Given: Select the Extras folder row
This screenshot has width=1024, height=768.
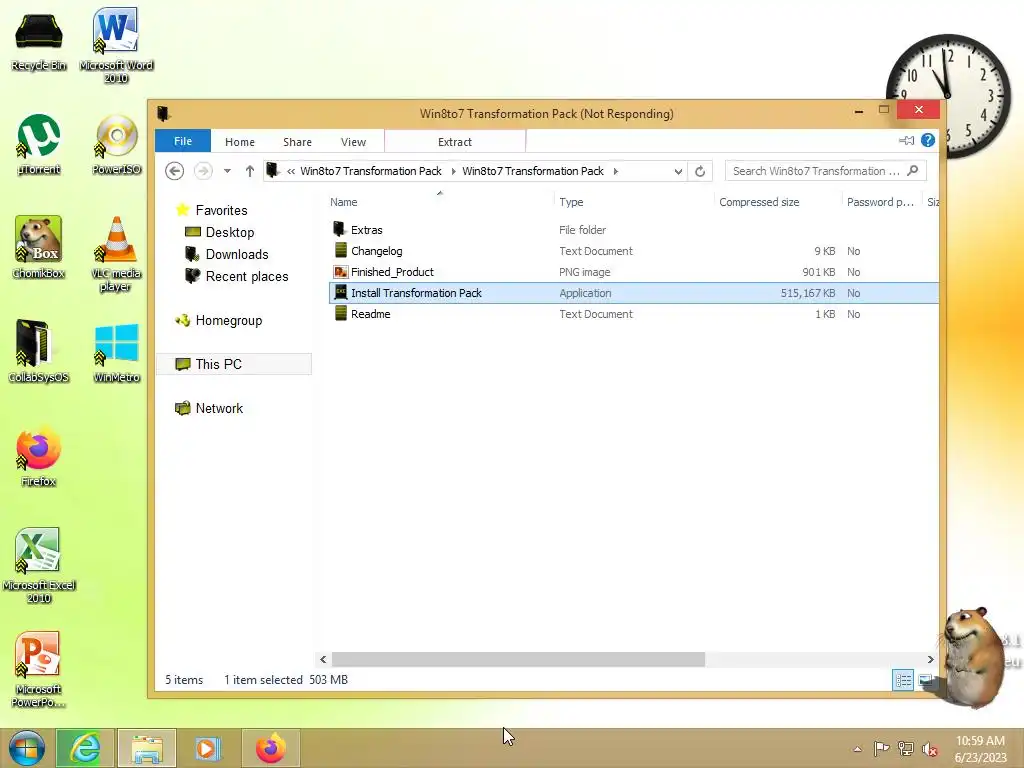Looking at the screenshot, I should [x=633, y=230].
